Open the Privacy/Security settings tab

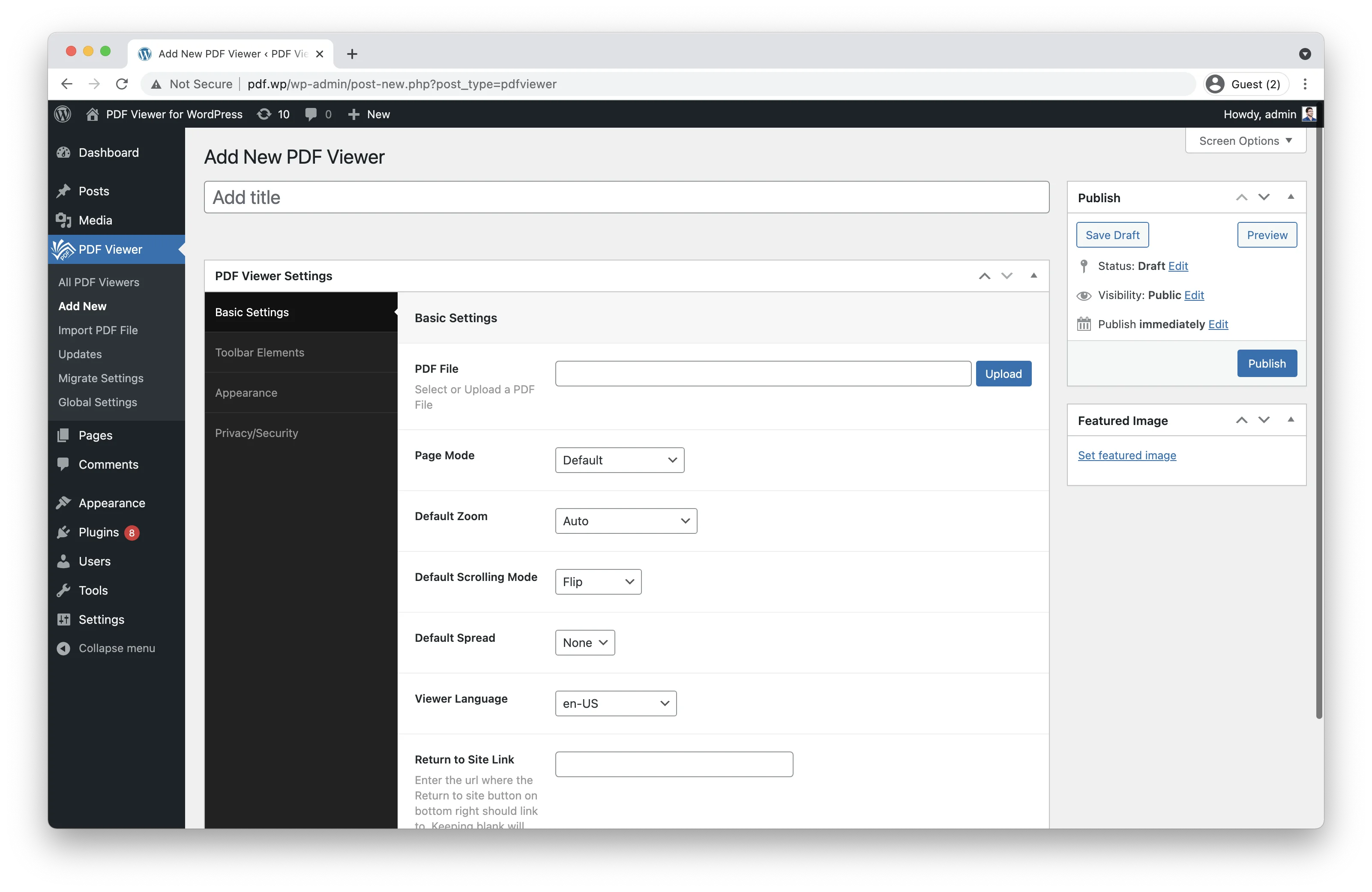[x=257, y=433]
